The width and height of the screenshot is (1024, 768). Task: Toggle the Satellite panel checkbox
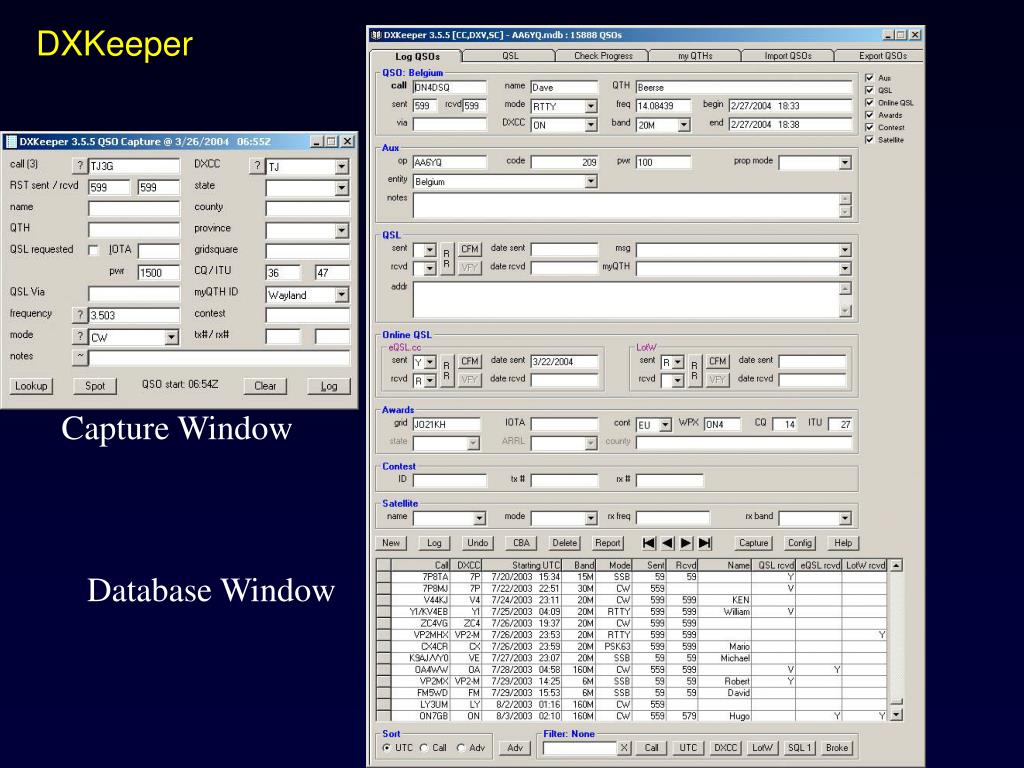coord(869,140)
